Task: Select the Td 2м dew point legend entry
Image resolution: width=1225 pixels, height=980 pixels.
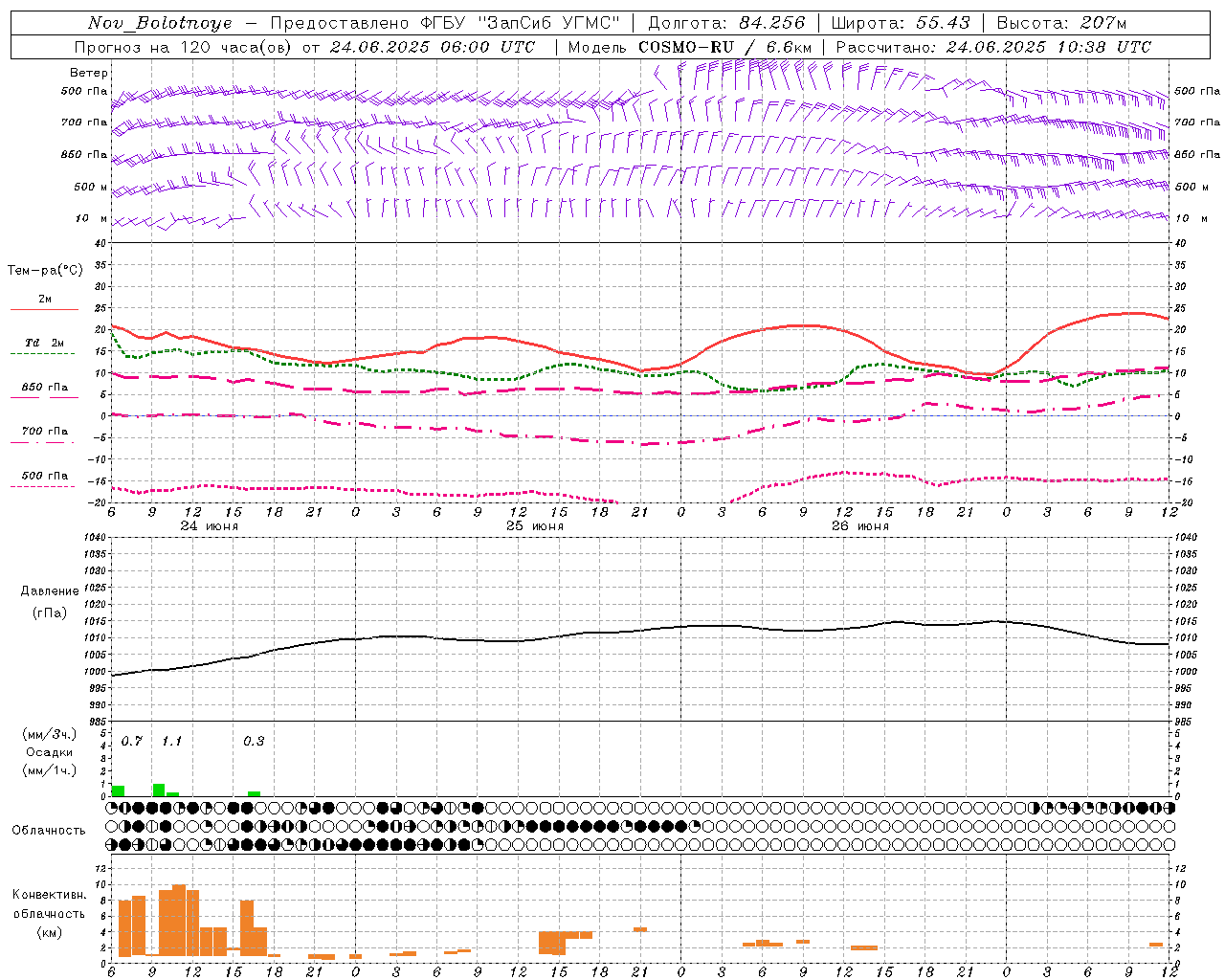Action: 45,343
